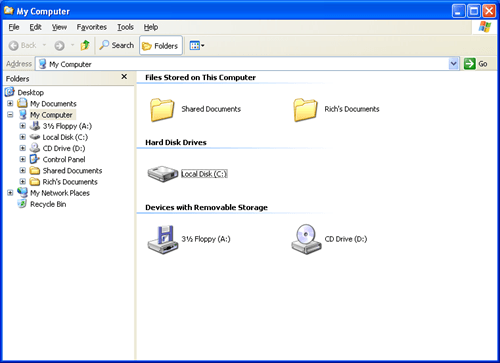Close the My Computer window
The image size is (500, 363).
coord(489,11)
